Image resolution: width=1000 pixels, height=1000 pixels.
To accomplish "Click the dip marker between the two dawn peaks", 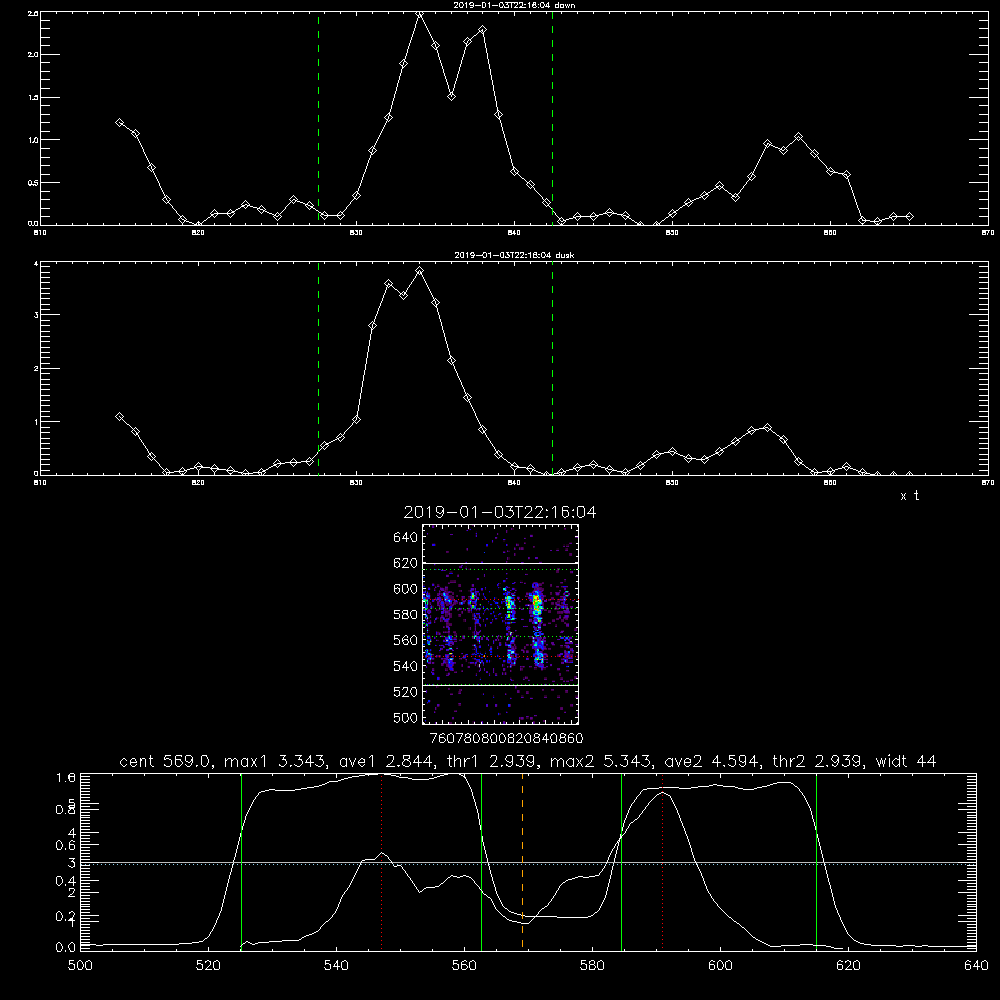I will pyautogui.click(x=451, y=96).
